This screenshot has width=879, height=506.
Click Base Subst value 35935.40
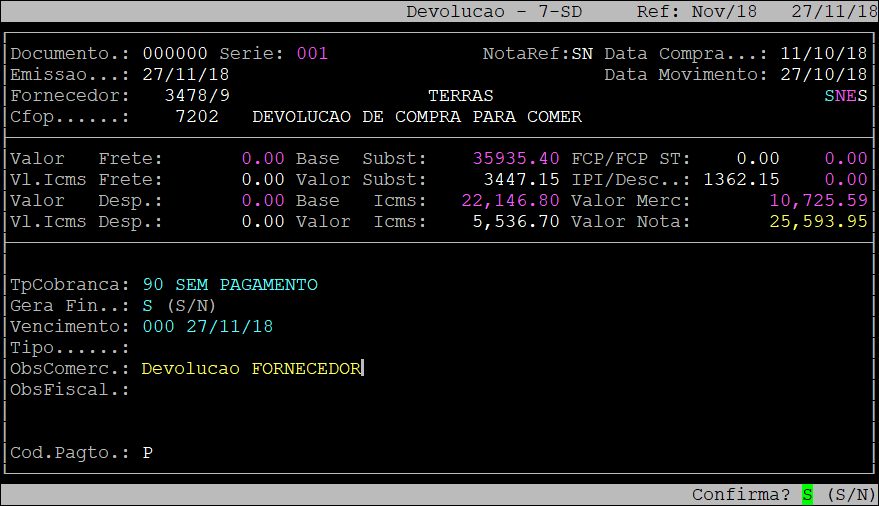click(x=516, y=159)
